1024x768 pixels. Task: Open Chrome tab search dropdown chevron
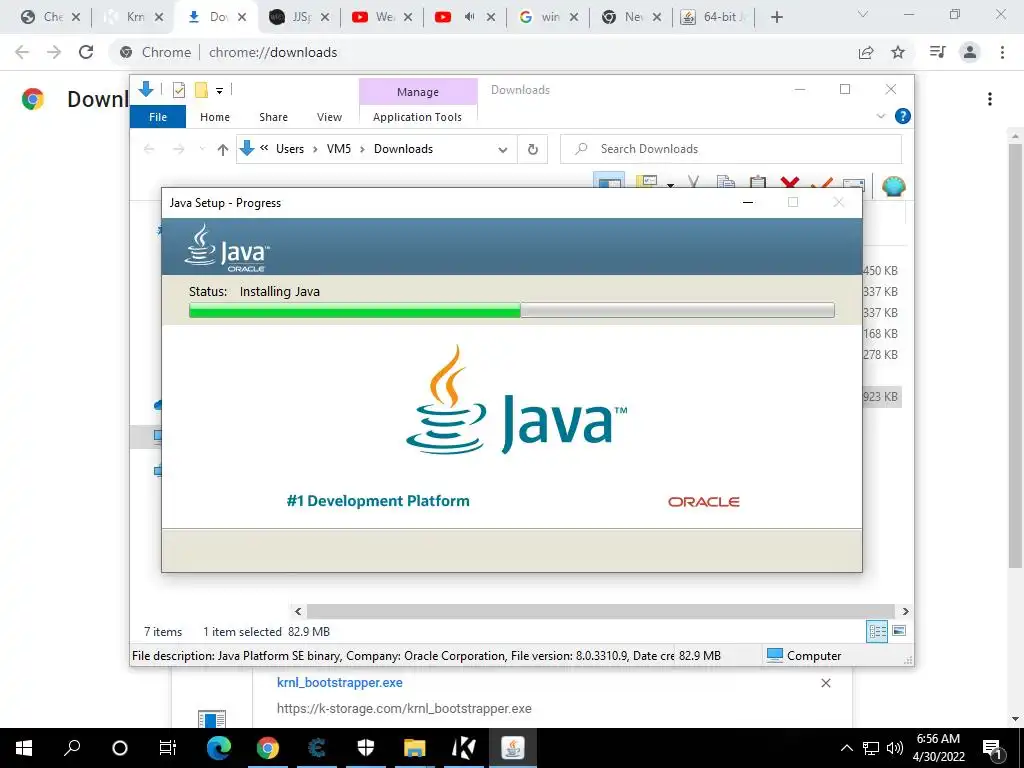pos(863,14)
